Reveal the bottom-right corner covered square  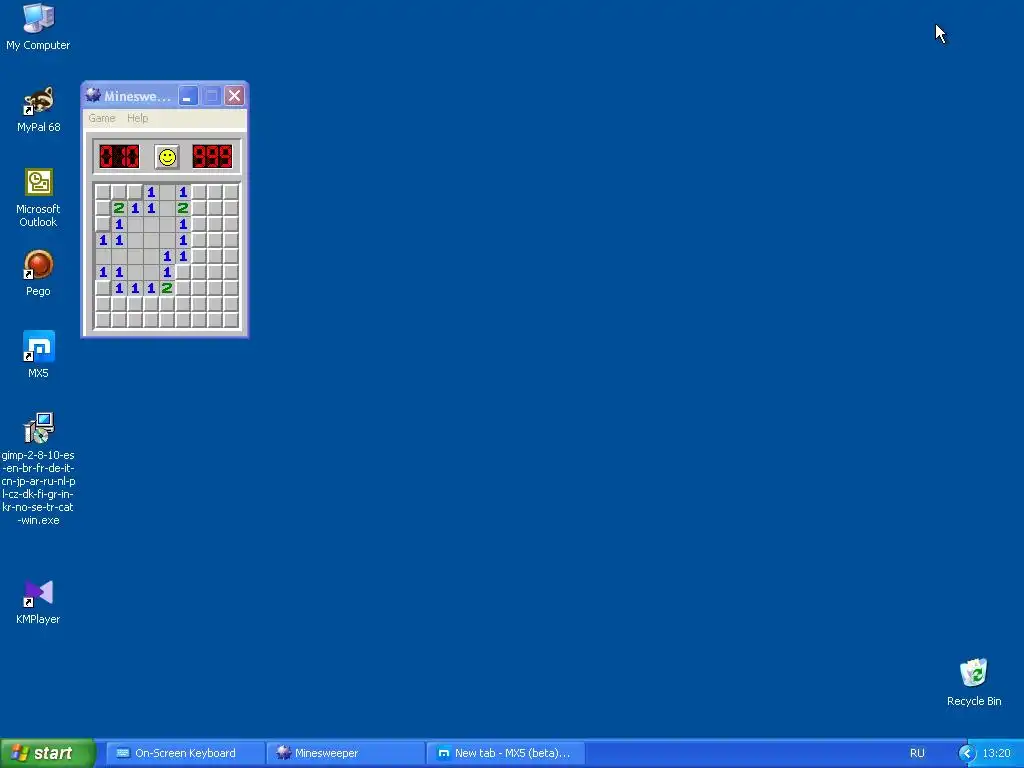[x=231, y=320]
